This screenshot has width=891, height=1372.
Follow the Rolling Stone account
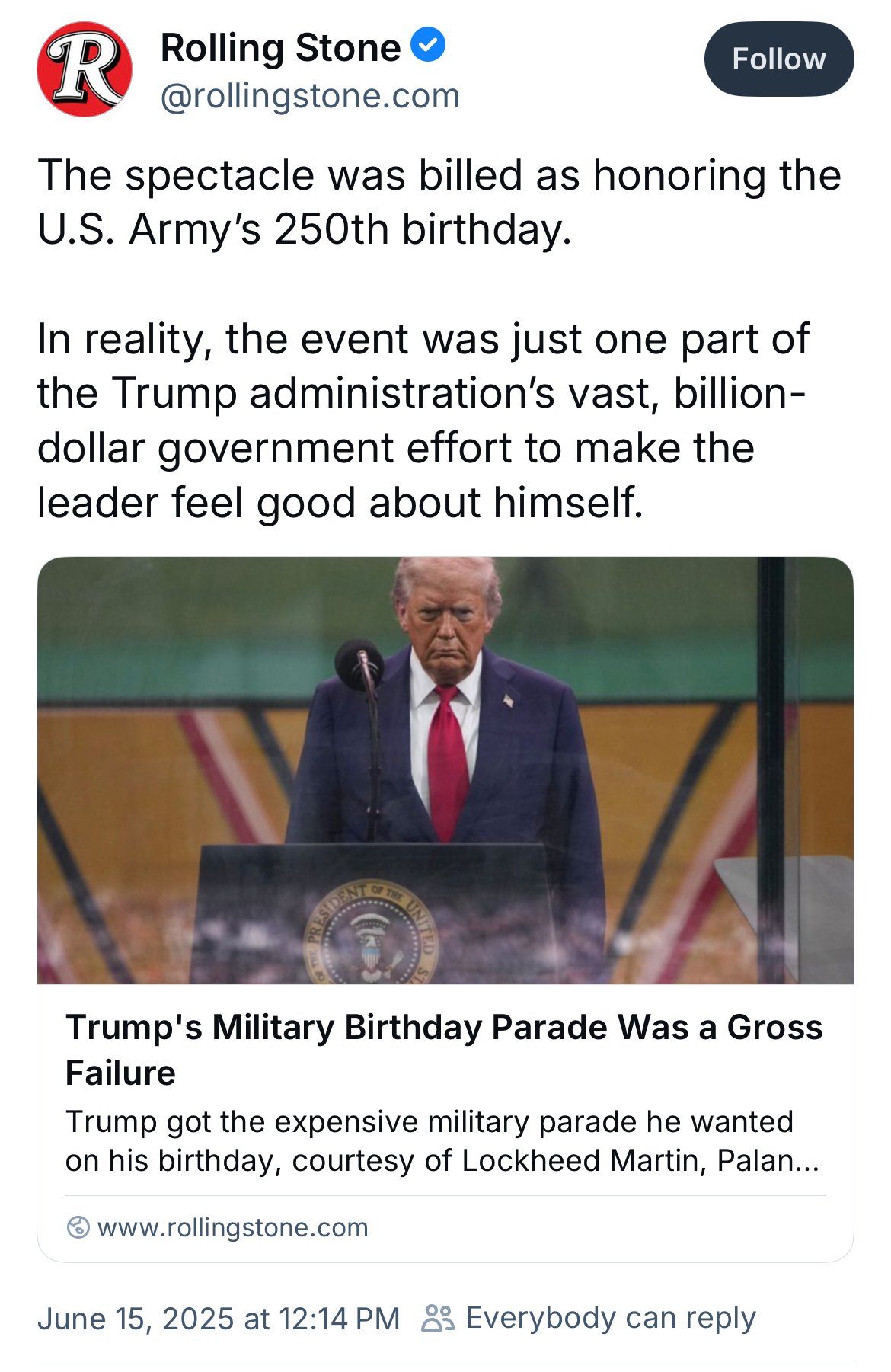(779, 59)
